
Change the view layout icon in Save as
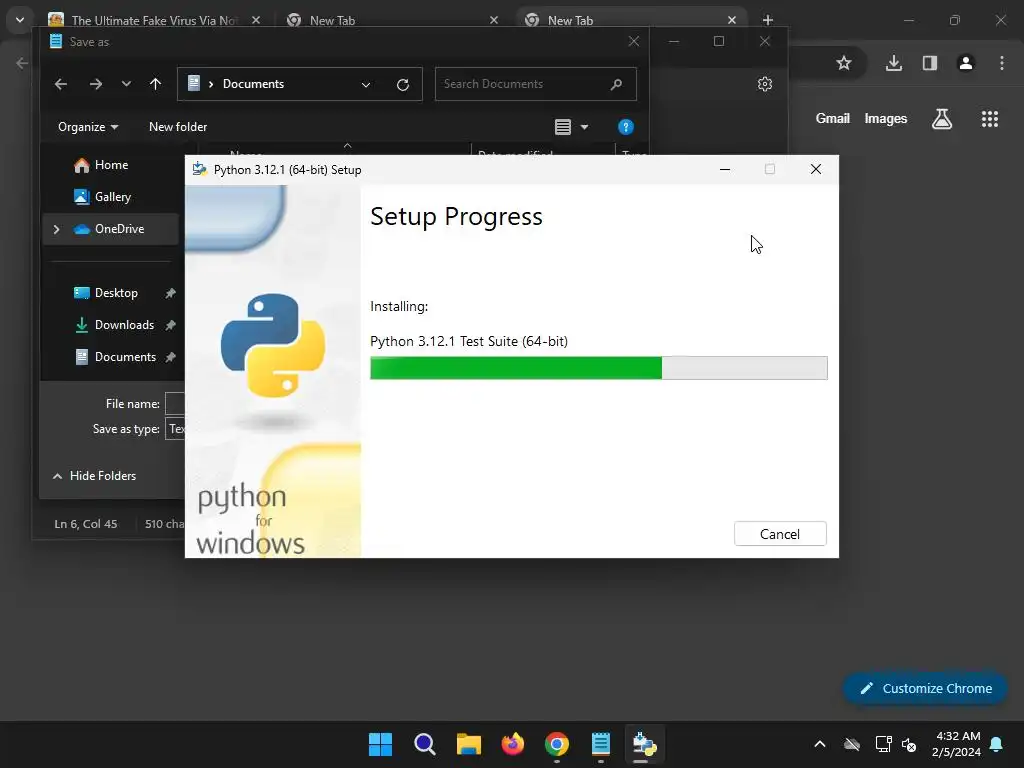563,127
